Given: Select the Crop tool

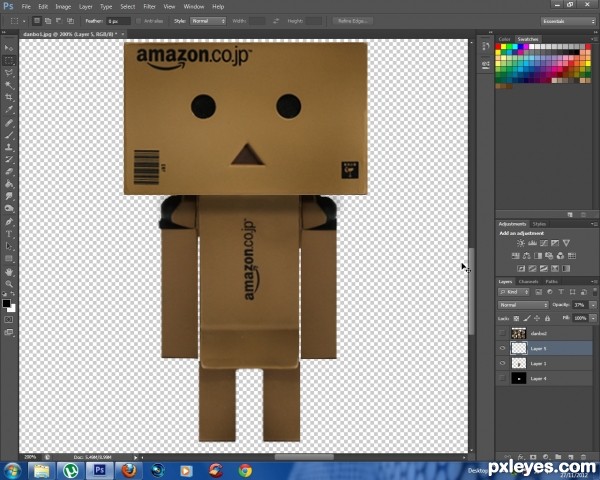Looking at the screenshot, I should pyautogui.click(x=9, y=97).
